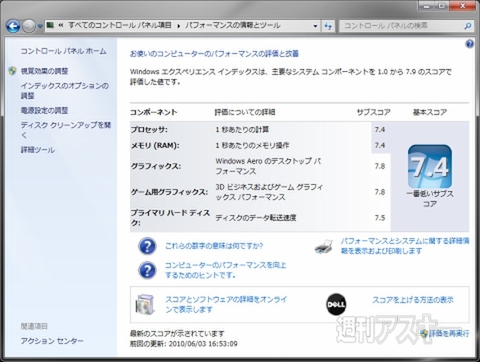Open 電源設定の調整 link
Screen dimensions: 480x362
[x=44, y=110]
